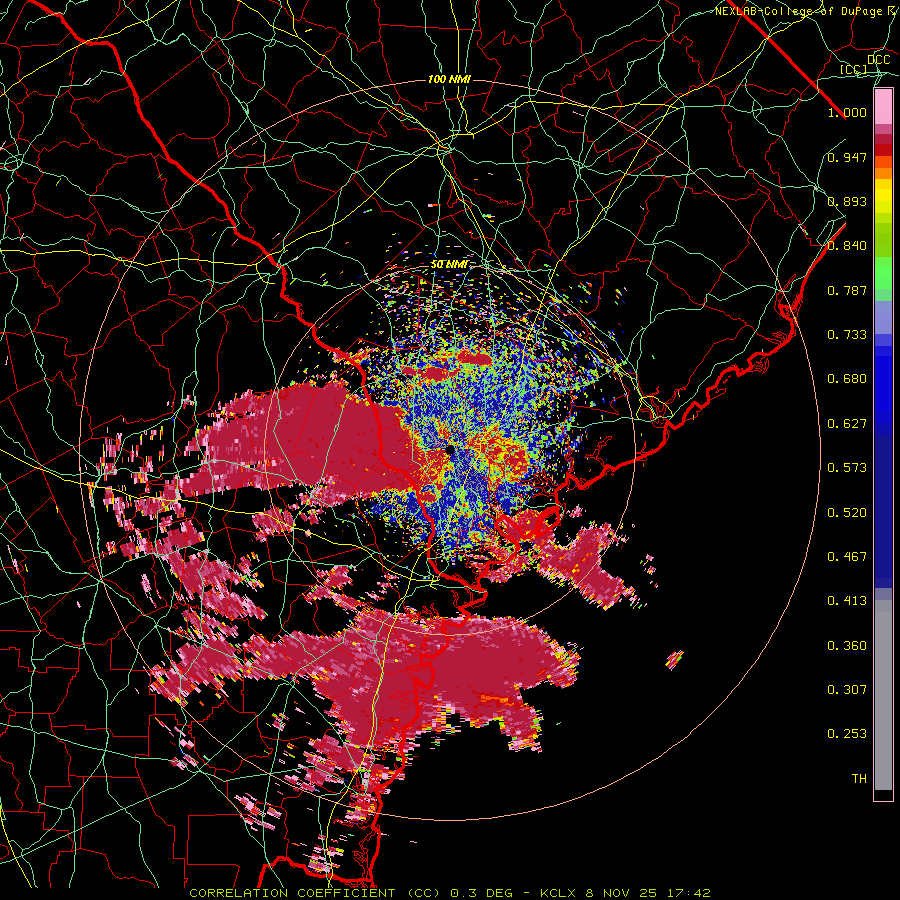
Task: Select the 0.787 legend value
Action: pyautogui.click(x=847, y=290)
